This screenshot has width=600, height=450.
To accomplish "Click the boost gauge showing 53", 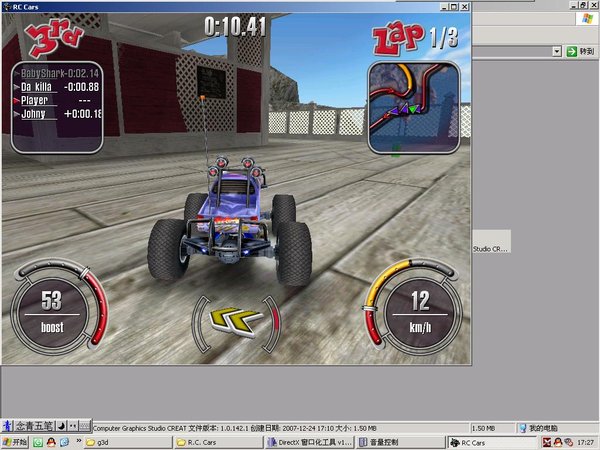I will (x=53, y=310).
